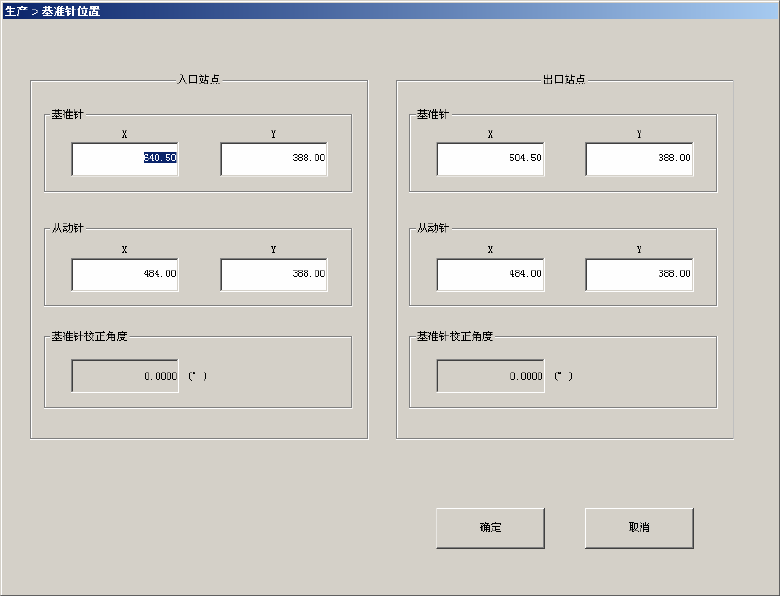This screenshot has height=596, width=780.
Task: Click the 出口站点 group title
Action: pos(564,80)
